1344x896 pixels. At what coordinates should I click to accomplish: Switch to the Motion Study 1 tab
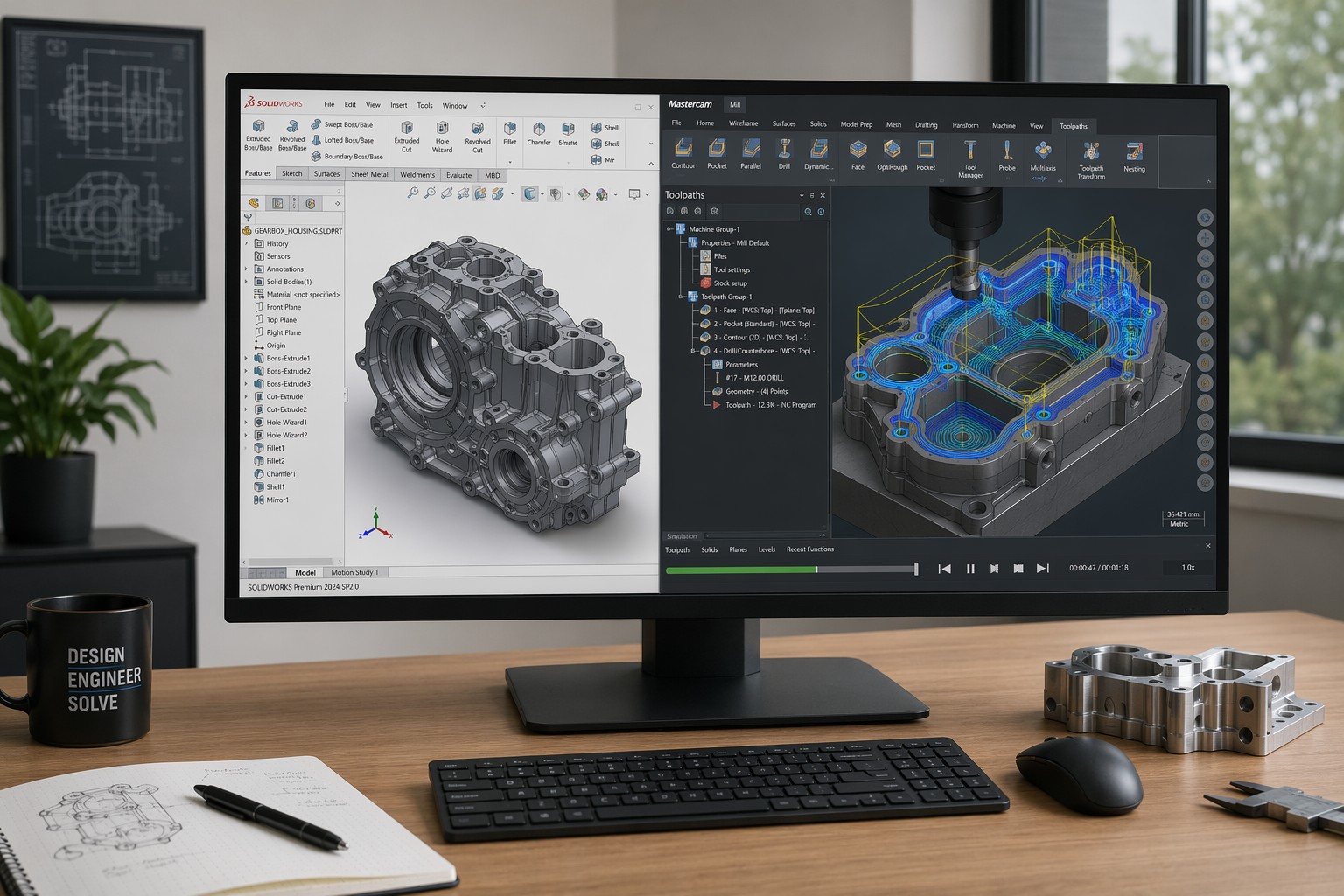[355, 573]
